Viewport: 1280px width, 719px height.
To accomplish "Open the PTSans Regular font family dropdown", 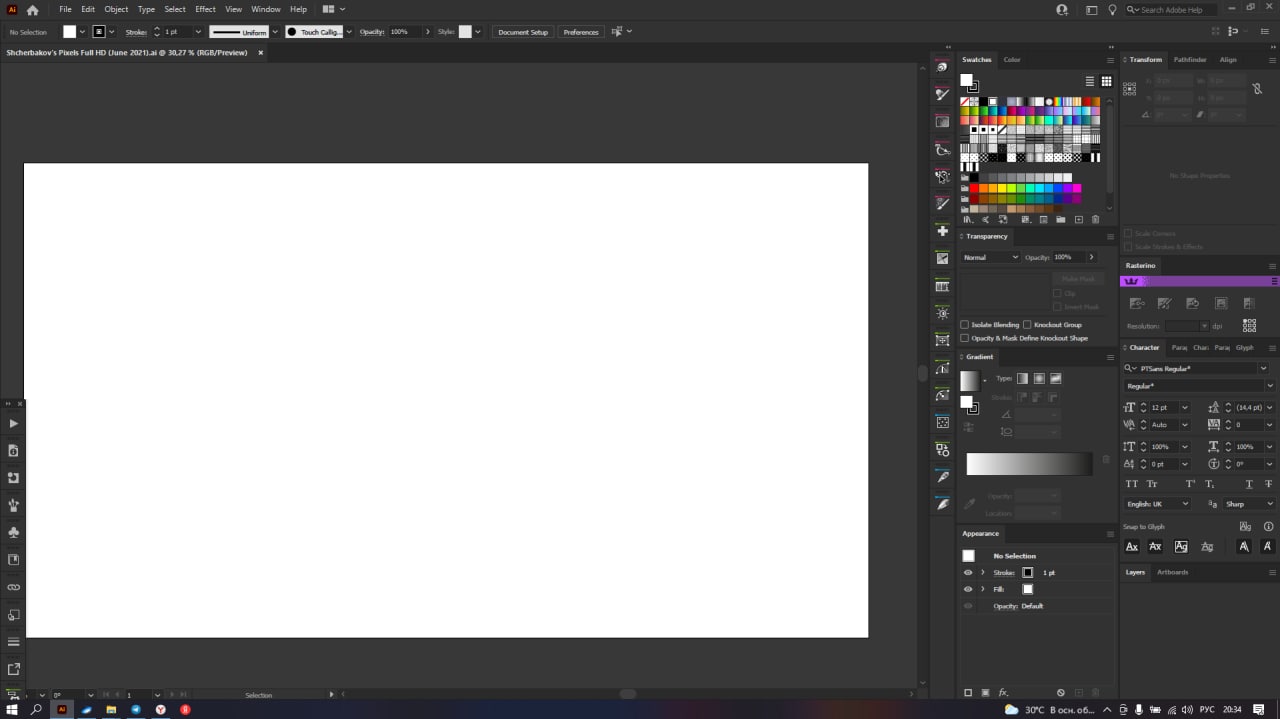I will (x=1263, y=368).
